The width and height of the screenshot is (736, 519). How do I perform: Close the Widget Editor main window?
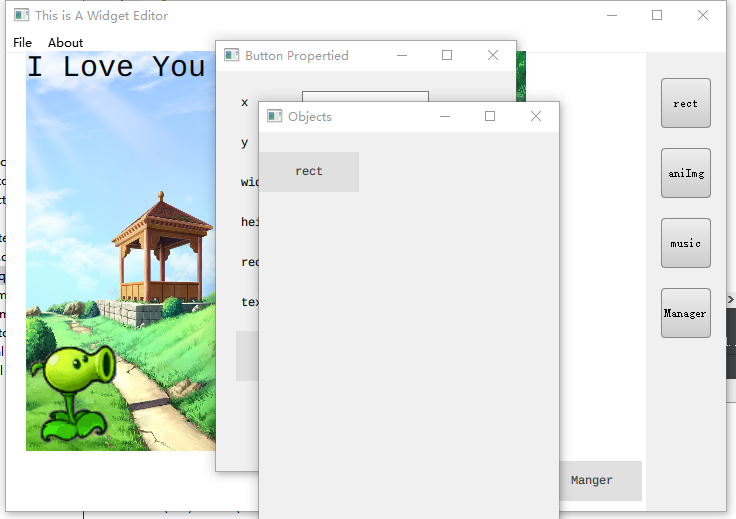[703, 15]
